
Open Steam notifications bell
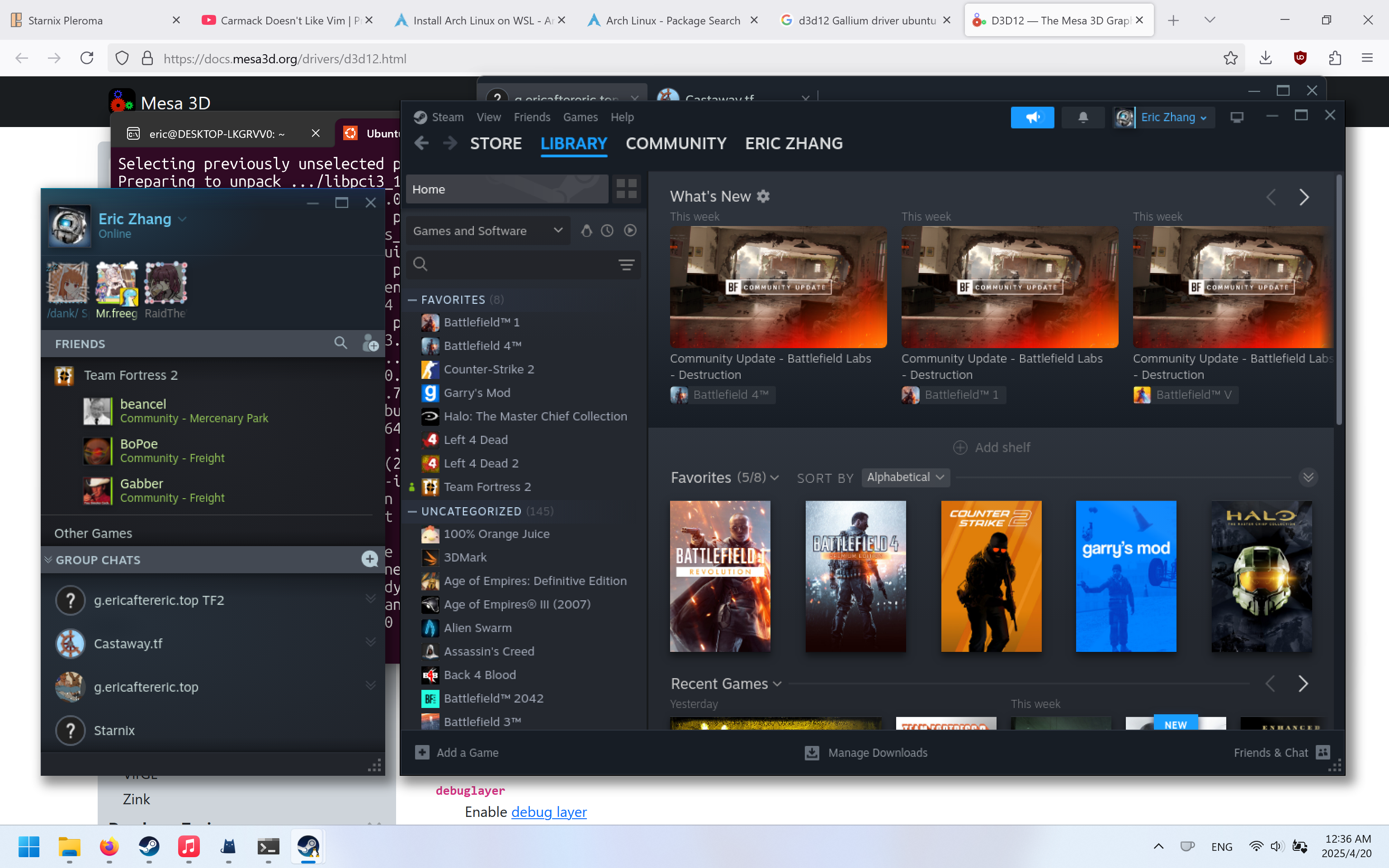coord(1082,117)
